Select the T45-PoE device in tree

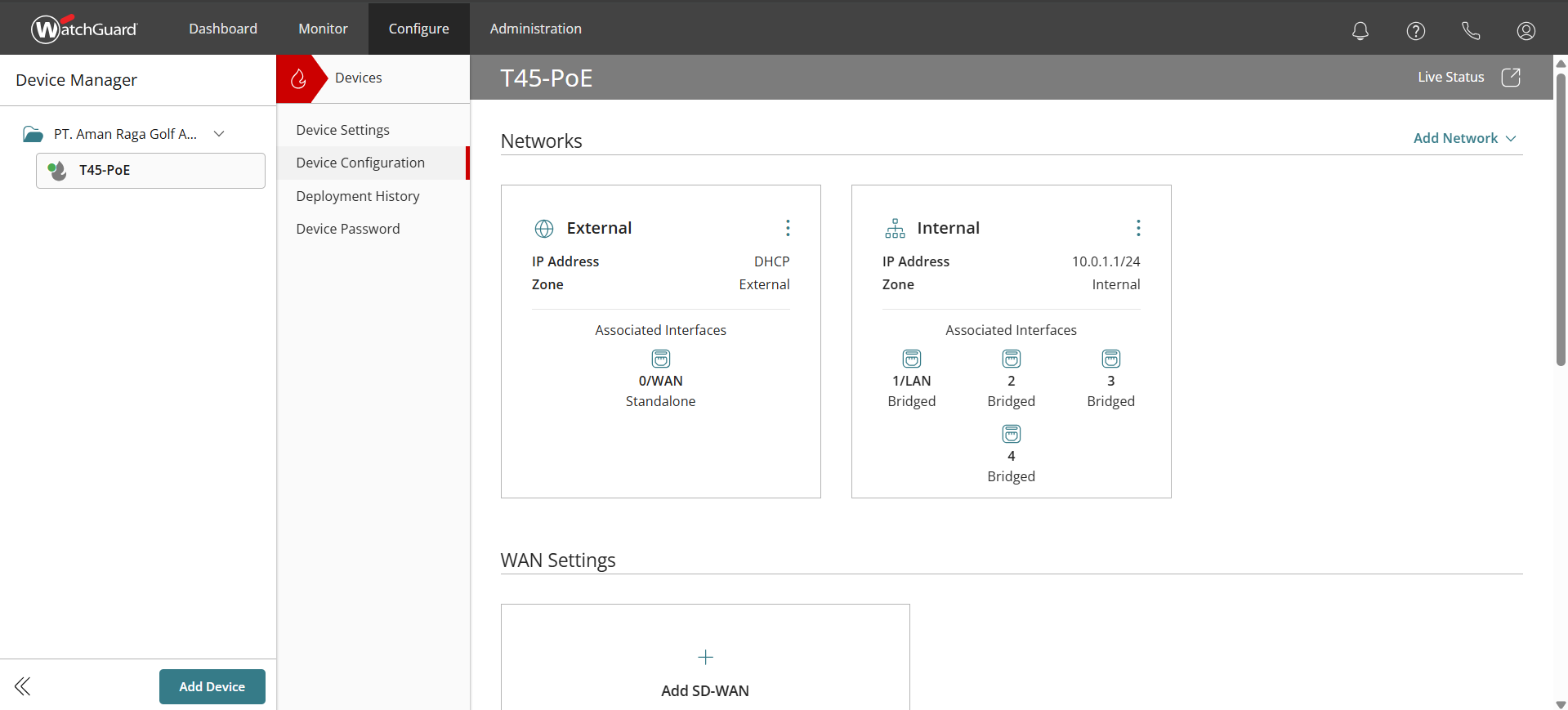(x=150, y=170)
